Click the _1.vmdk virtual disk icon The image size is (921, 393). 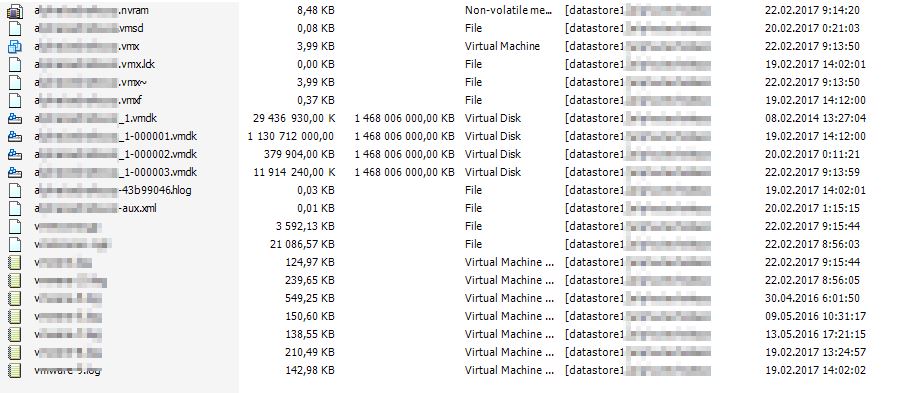tap(15, 119)
